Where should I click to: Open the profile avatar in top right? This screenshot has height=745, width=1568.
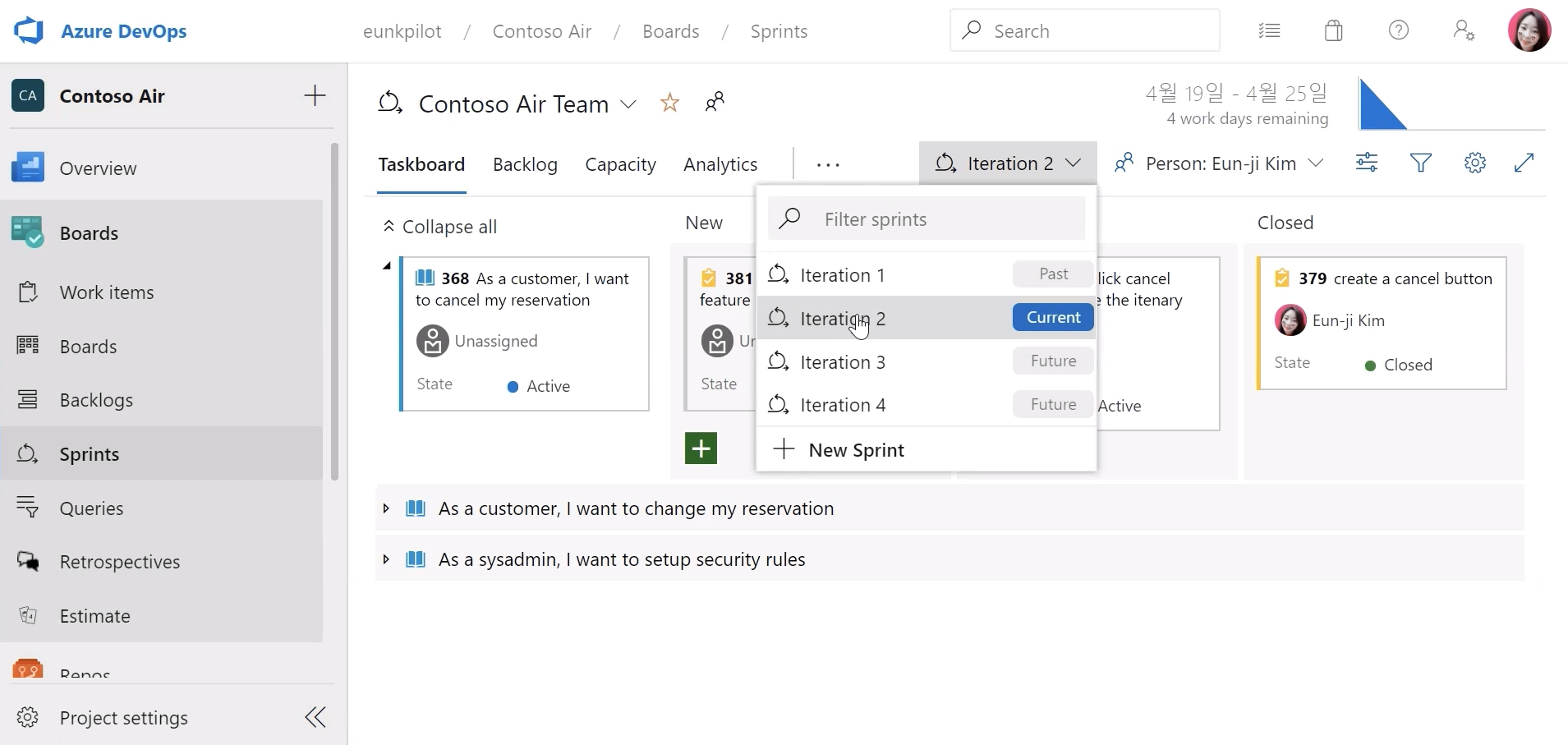coord(1529,30)
